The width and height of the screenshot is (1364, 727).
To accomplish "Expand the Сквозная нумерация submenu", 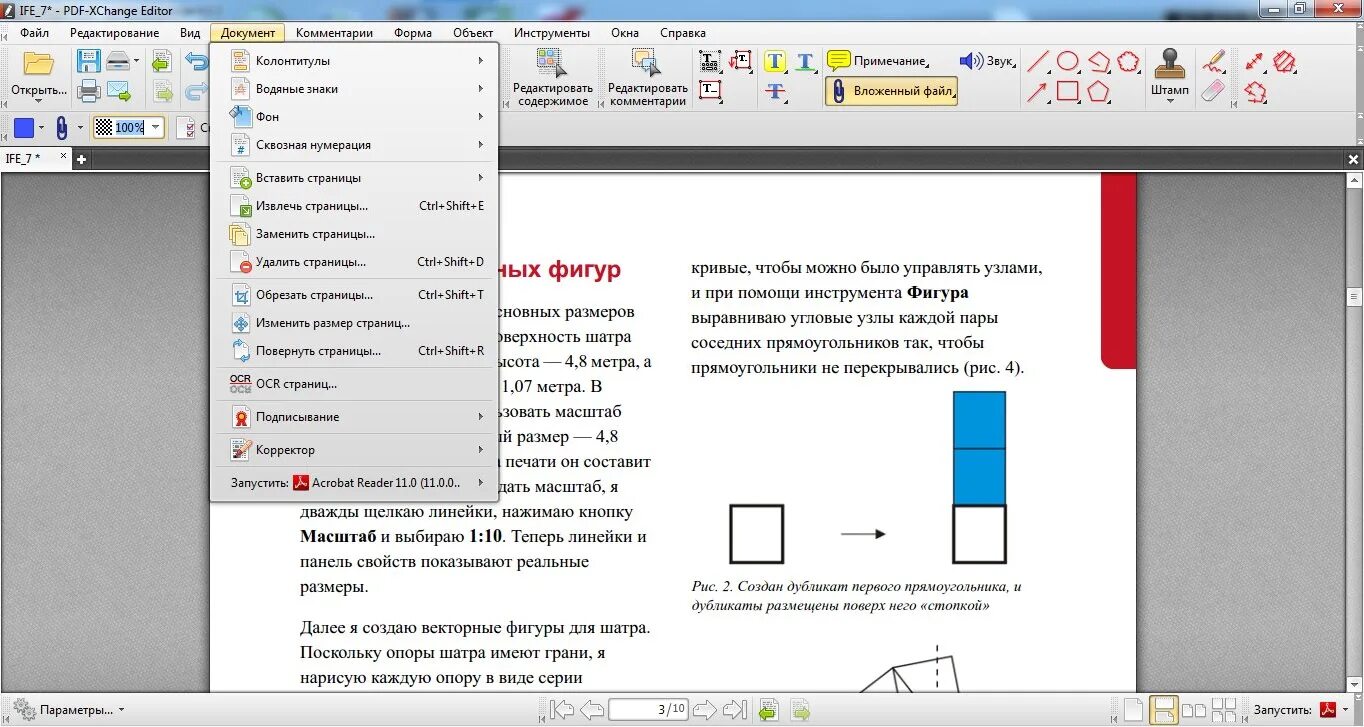I will pyautogui.click(x=354, y=145).
